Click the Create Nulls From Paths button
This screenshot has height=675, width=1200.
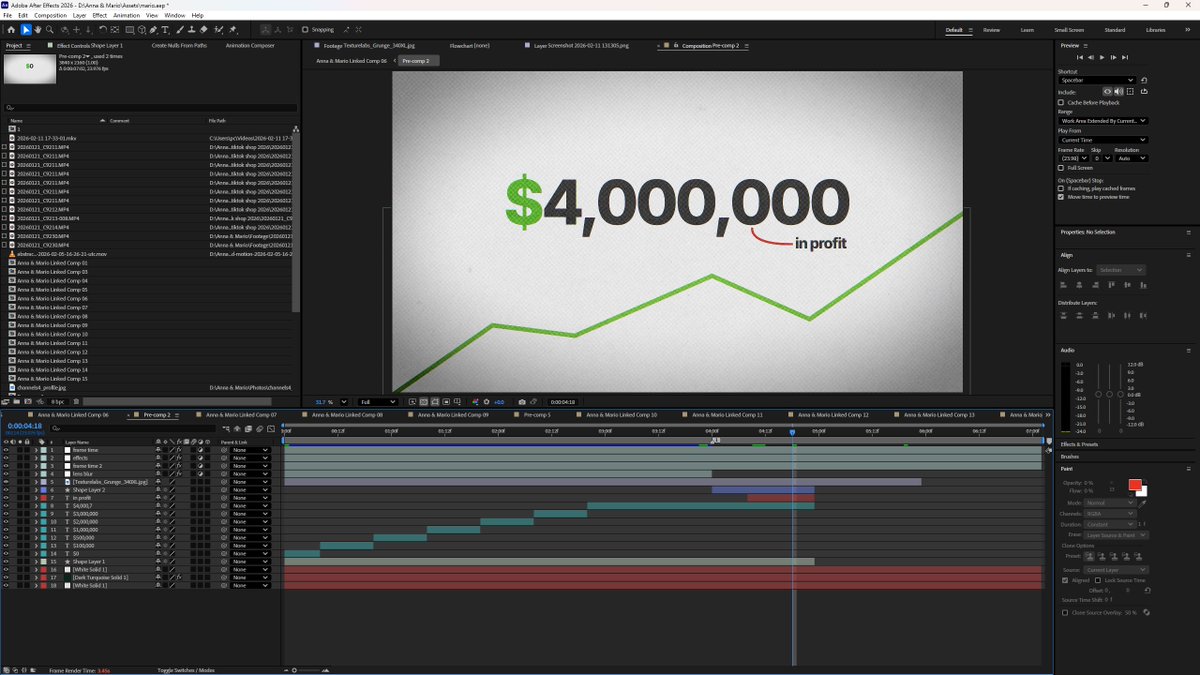(x=179, y=45)
